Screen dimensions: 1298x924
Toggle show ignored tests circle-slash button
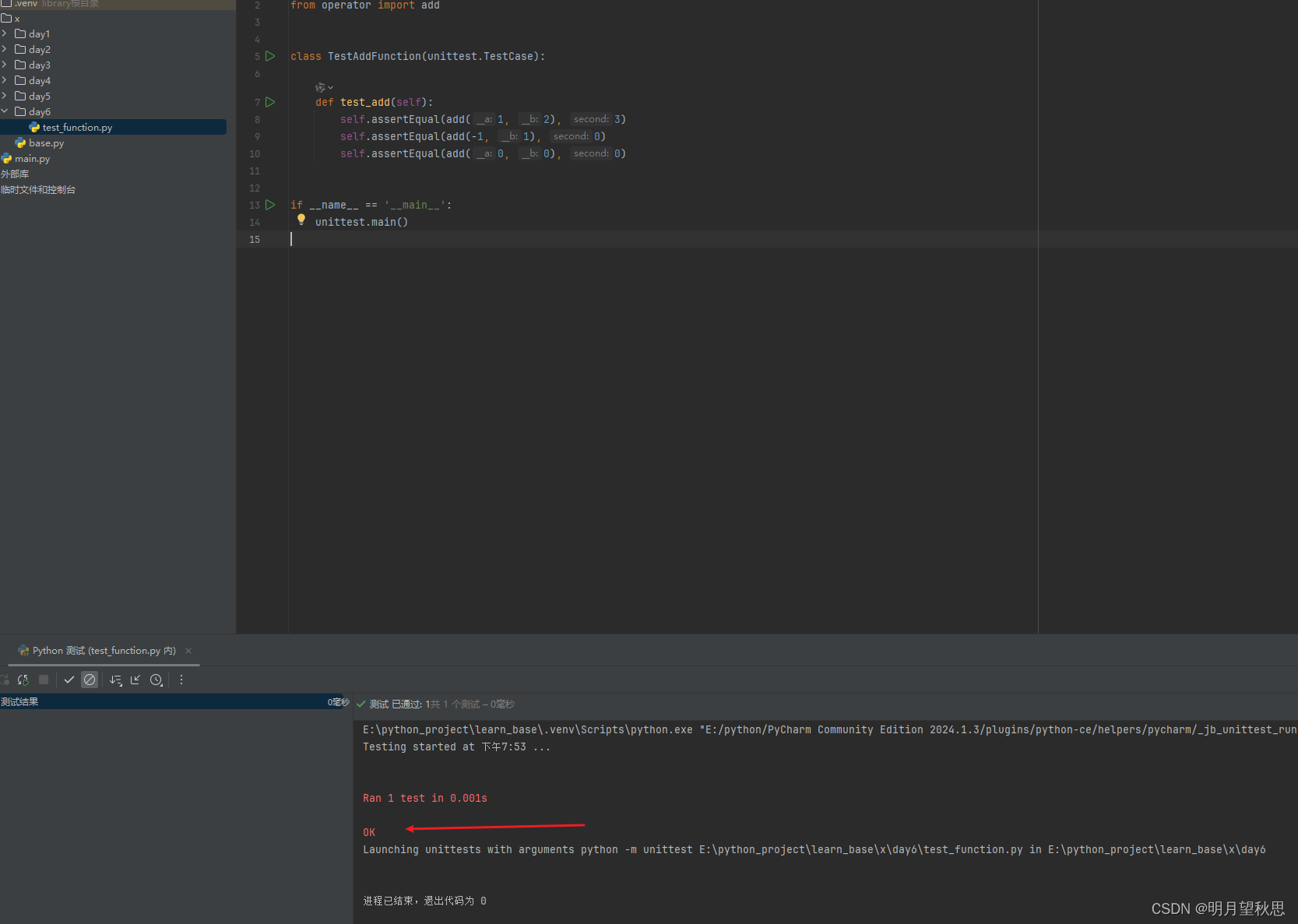(x=90, y=680)
